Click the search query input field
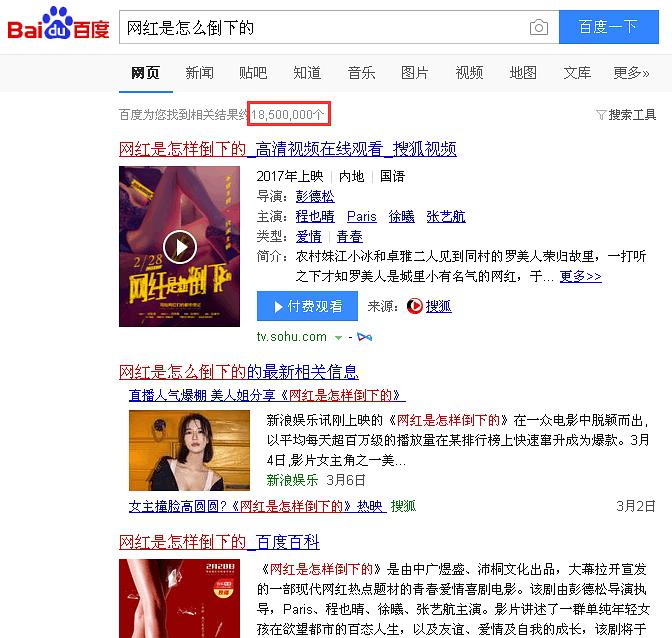The width and height of the screenshot is (672, 638). click(x=324, y=27)
